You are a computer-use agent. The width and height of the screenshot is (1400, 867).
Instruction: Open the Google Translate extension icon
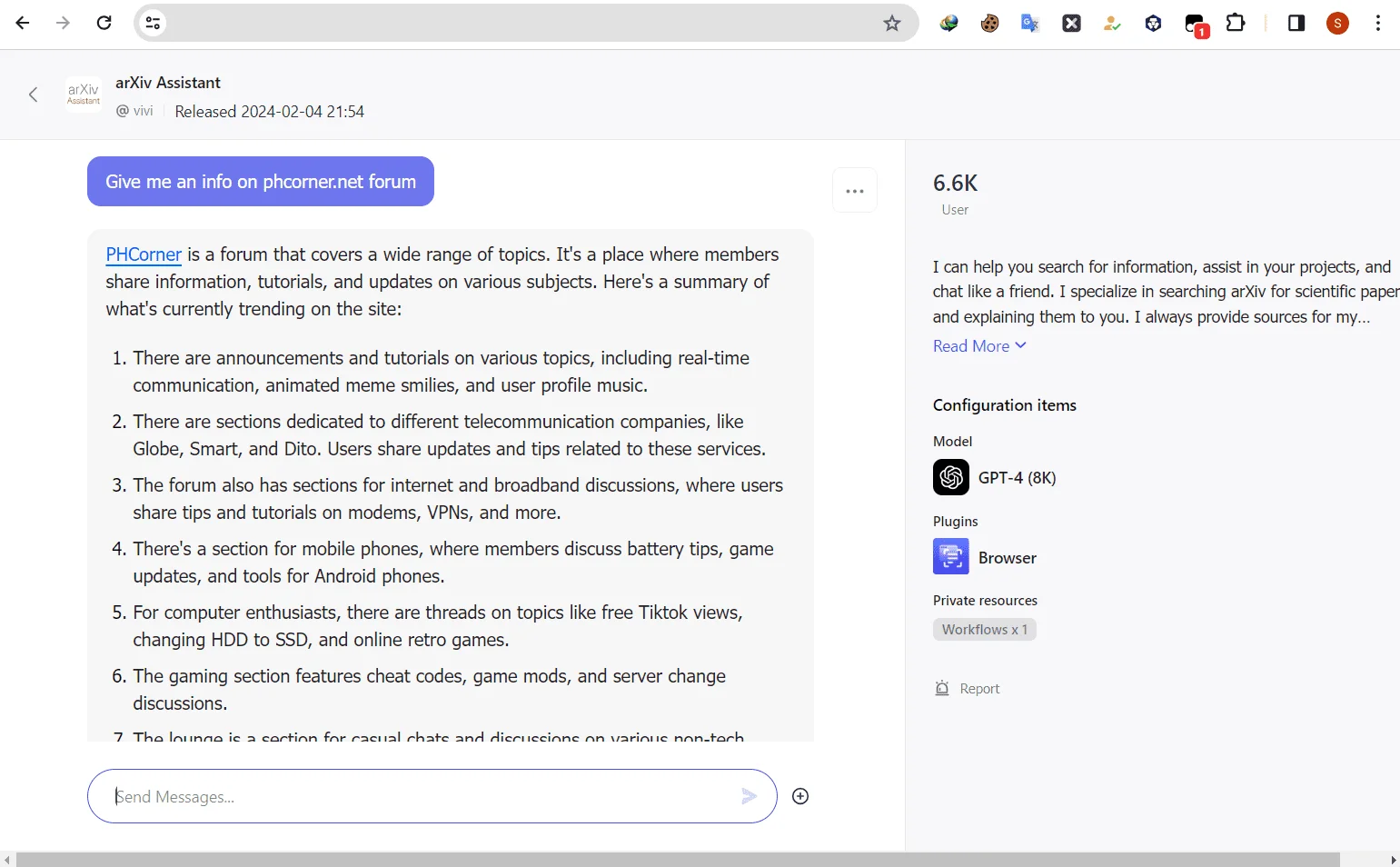coord(1030,24)
